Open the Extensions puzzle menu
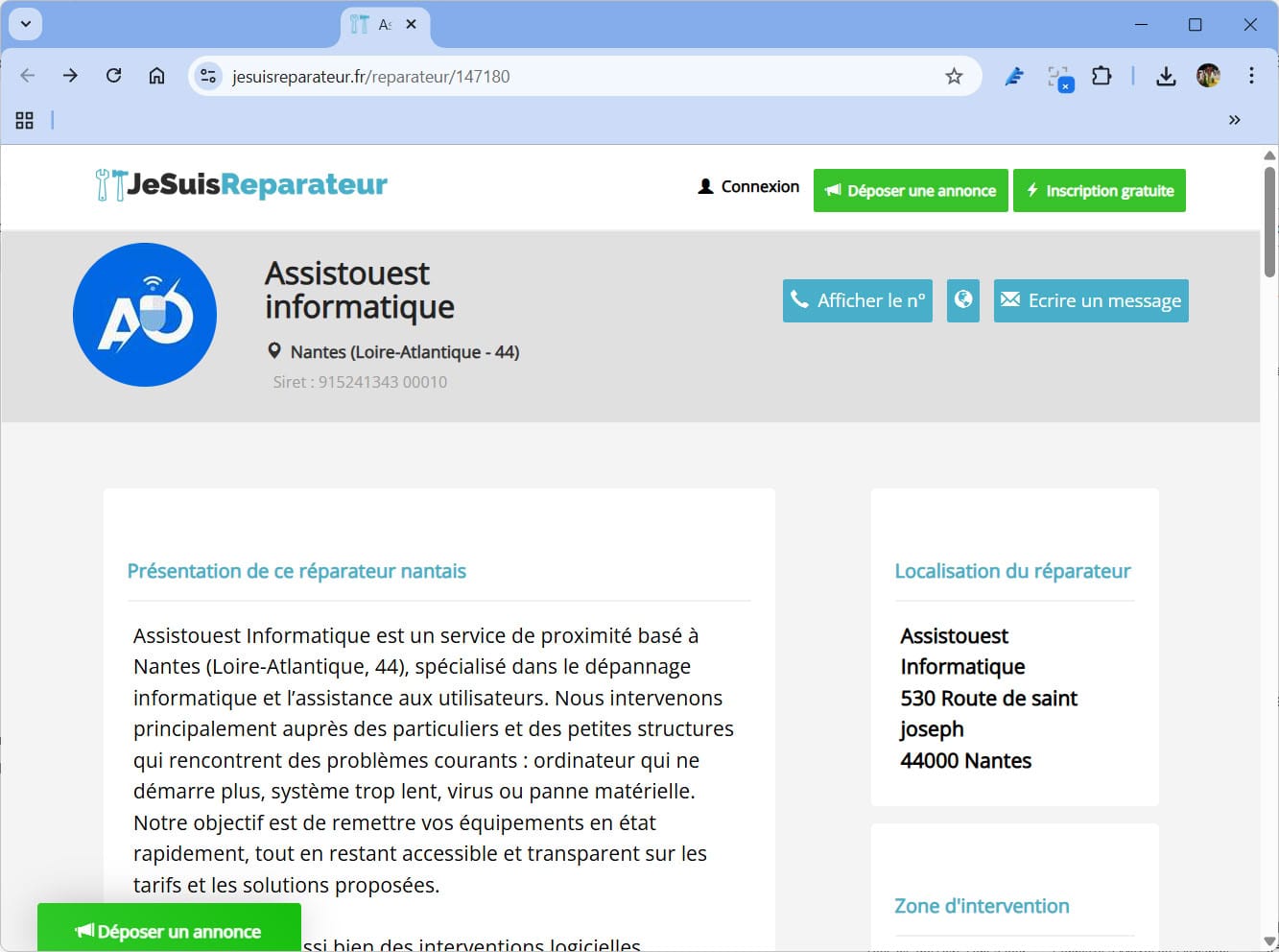This screenshot has height=952, width=1279. 1101,76
